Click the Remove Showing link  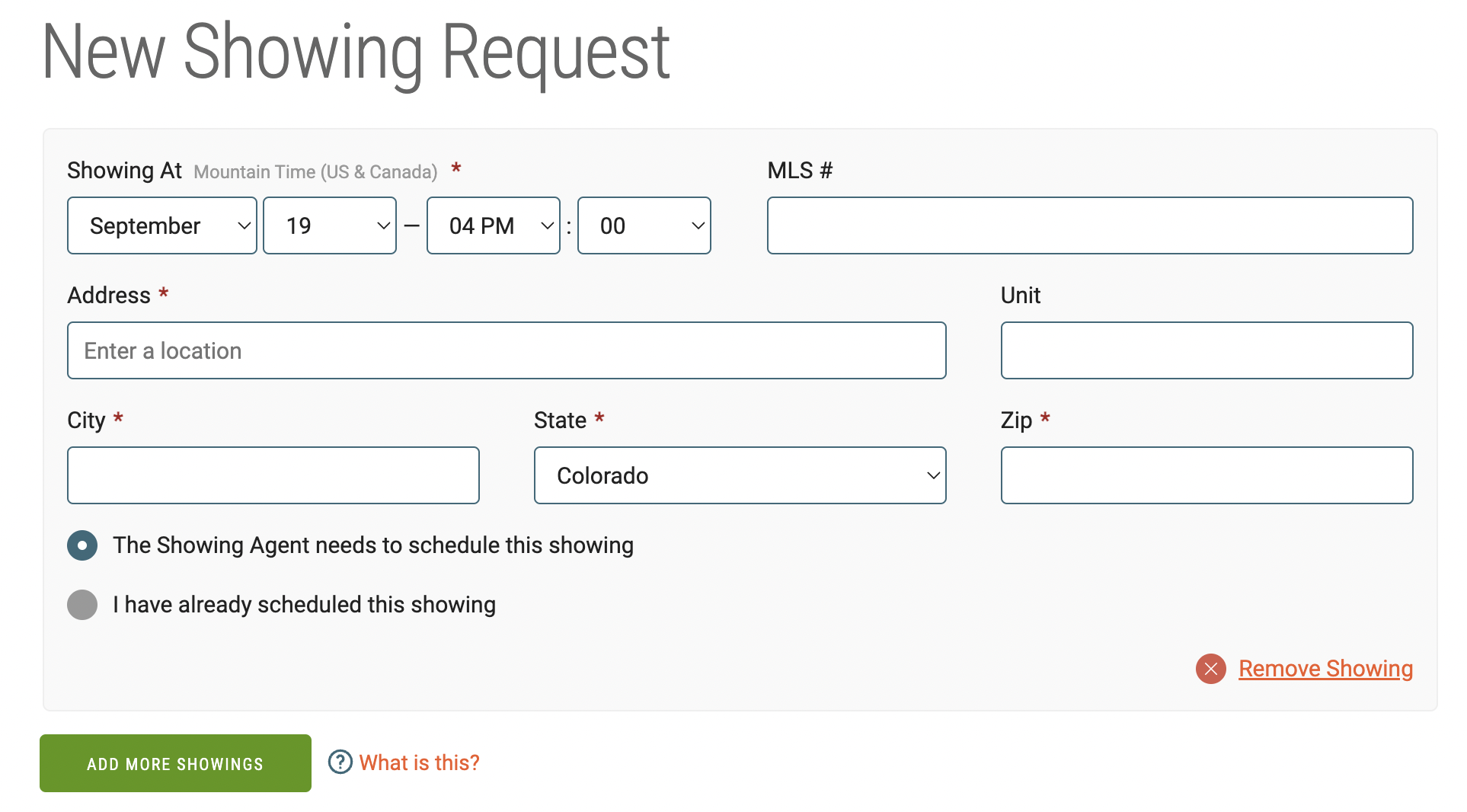1325,669
